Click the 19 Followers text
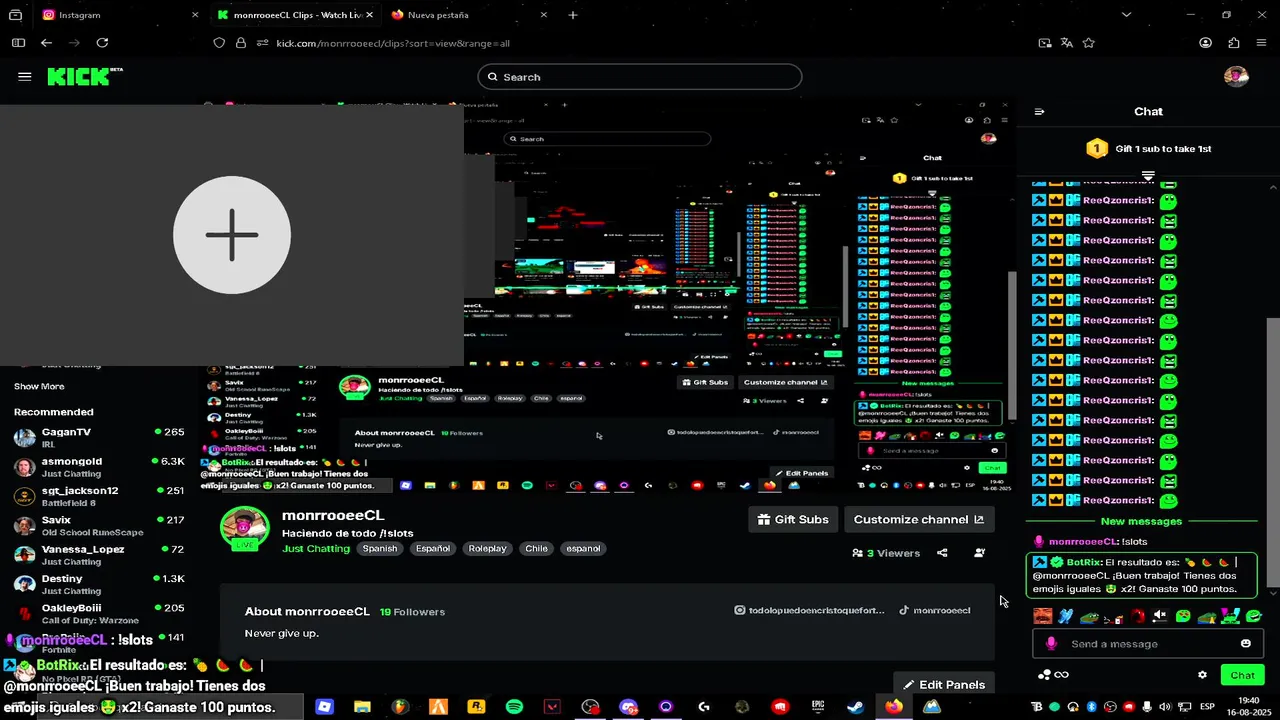Screen dimensions: 1280x720 click(x=412, y=612)
